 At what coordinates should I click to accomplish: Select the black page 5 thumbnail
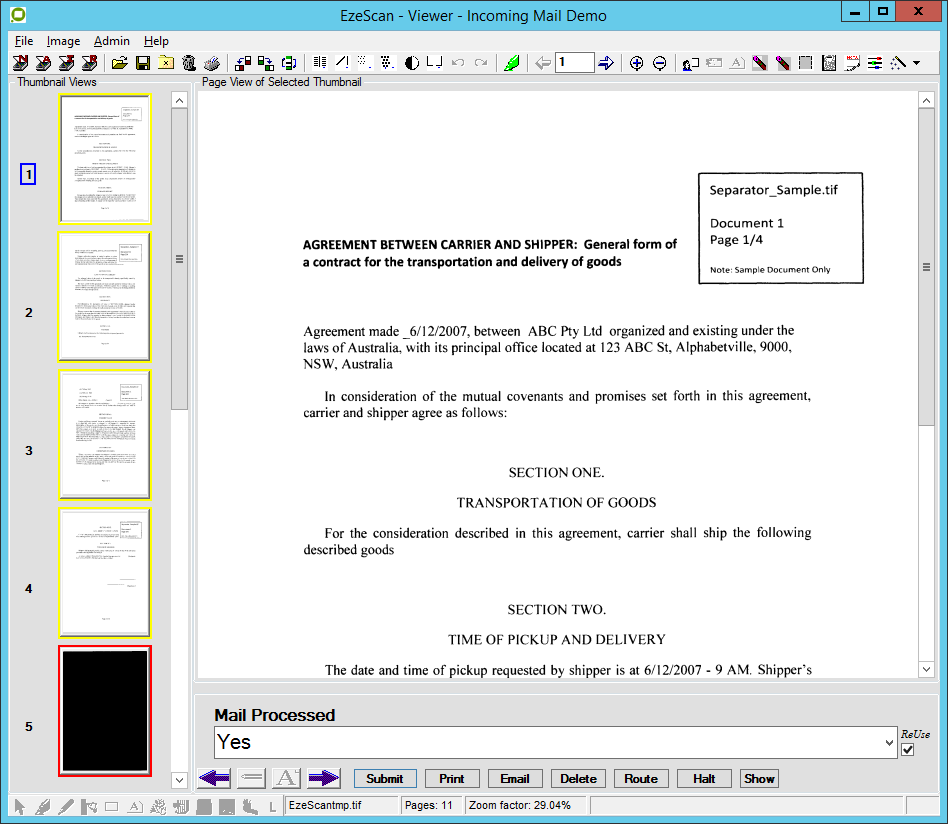coord(104,710)
